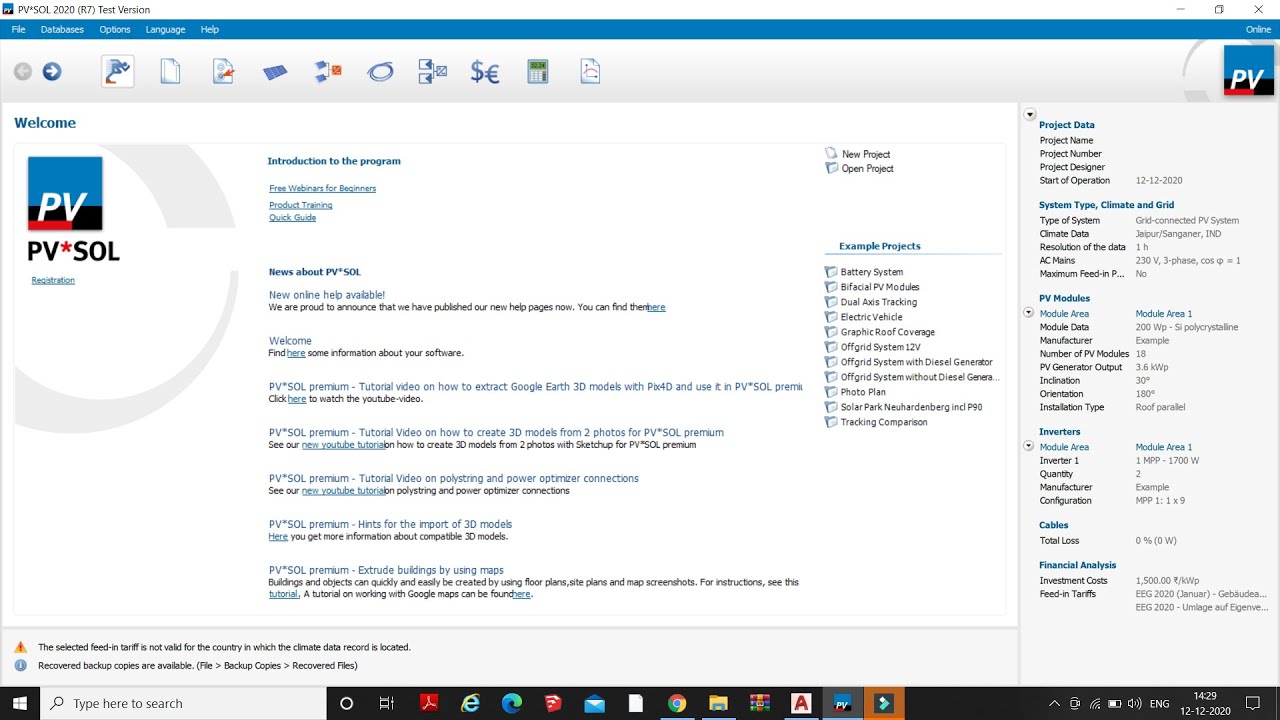Show hidden system tray icons
The width and height of the screenshot is (1280, 720).
tap(1055, 703)
